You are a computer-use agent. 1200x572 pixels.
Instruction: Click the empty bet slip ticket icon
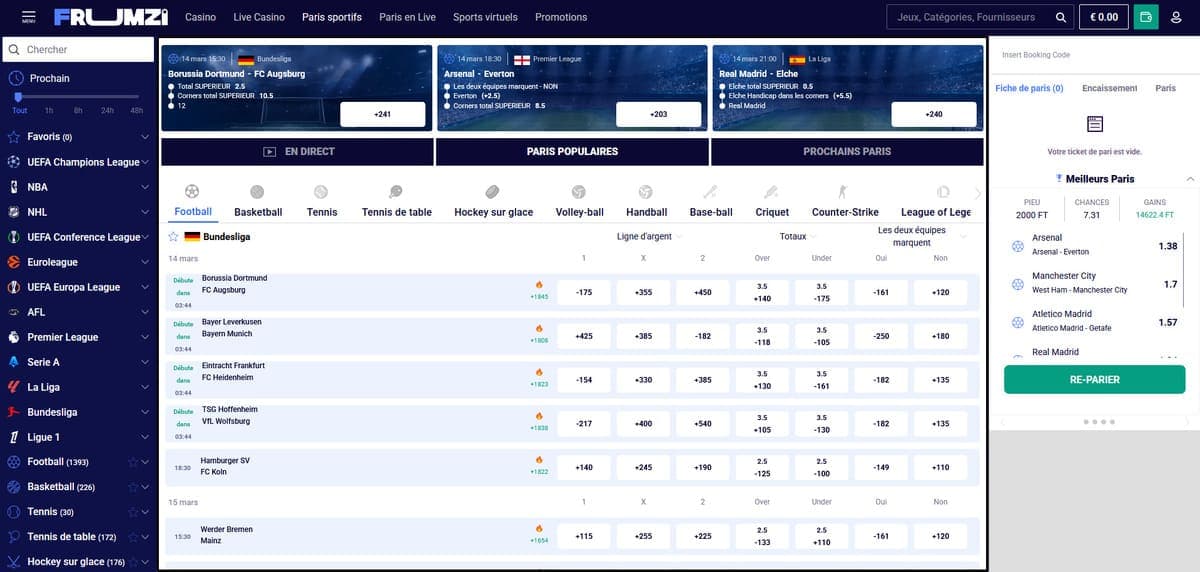pos(1094,124)
